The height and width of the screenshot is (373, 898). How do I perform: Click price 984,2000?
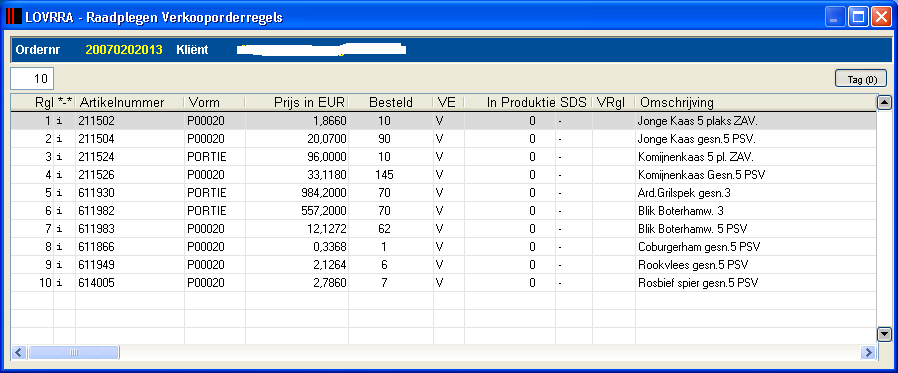(324, 193)
